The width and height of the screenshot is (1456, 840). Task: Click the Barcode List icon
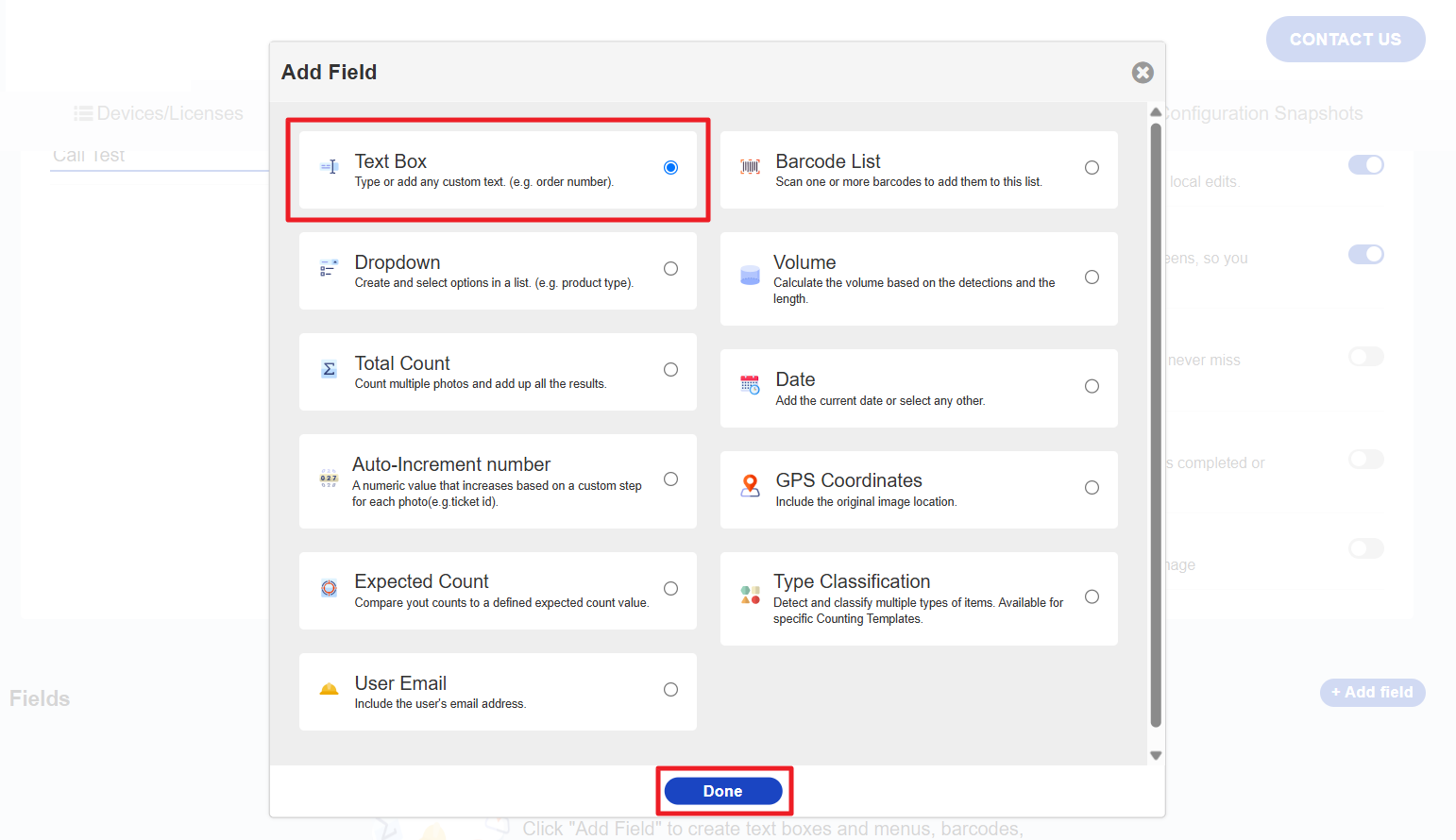750,167
